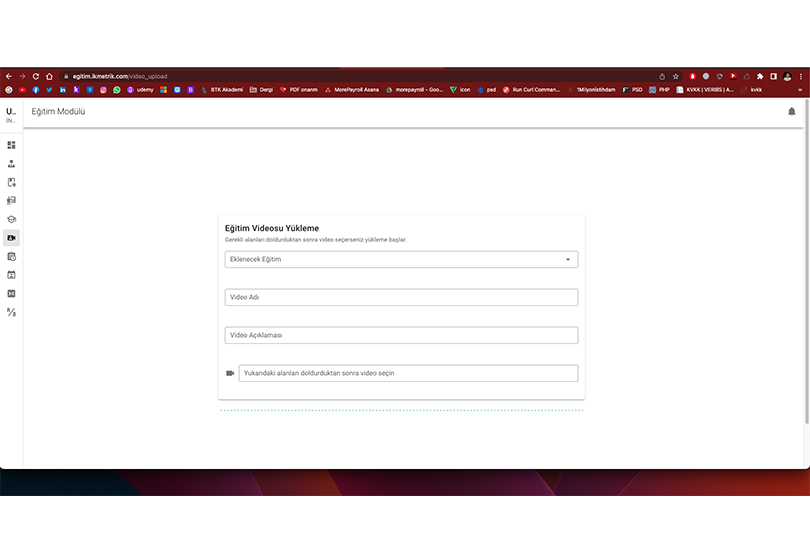This screenshot has width=810, height=548.
Task: Click the share icon in address bar
Action: [x=662, y=76]
